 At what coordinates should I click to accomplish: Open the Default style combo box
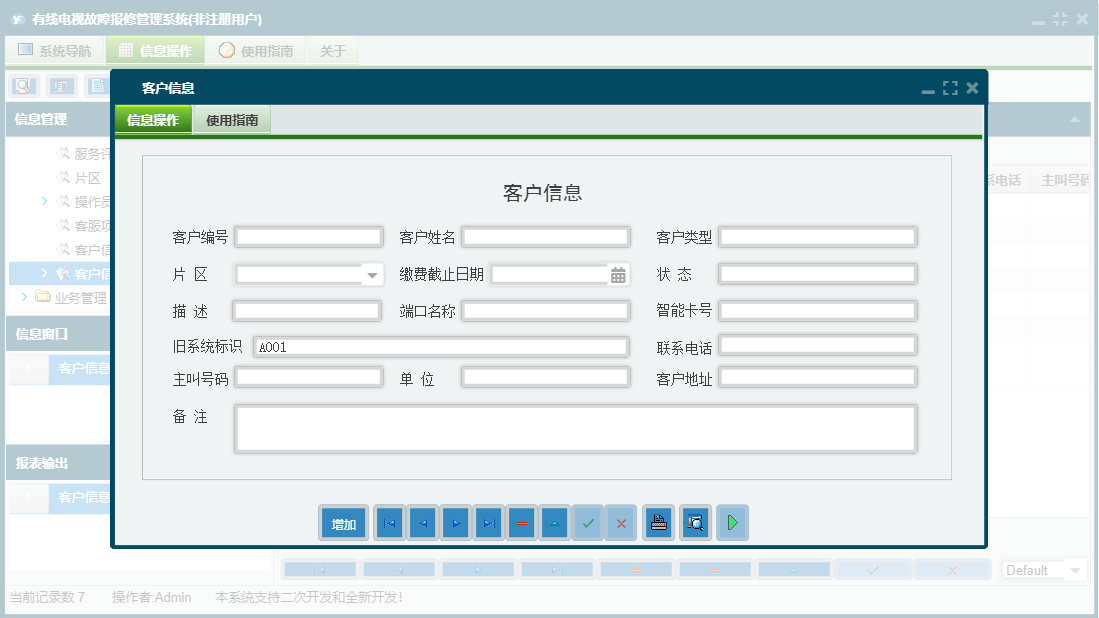[x=1043, y=569]
